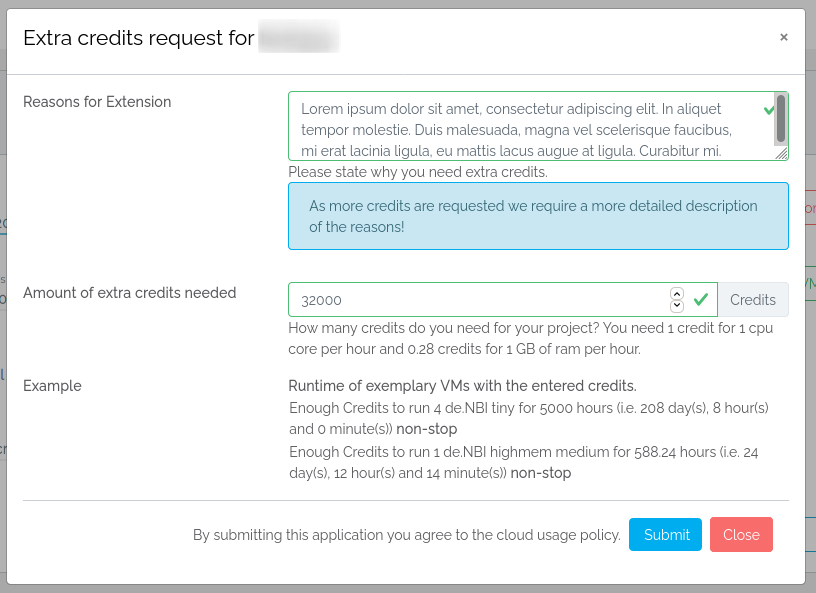This screenshot has height=593, width=816.
Task: Click the resize handle of the reasons text area
Action: [782, 154]
